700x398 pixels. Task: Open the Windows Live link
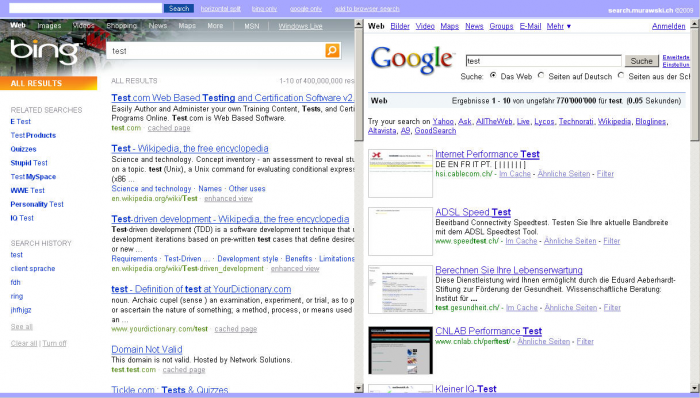[x=300, y=26]
